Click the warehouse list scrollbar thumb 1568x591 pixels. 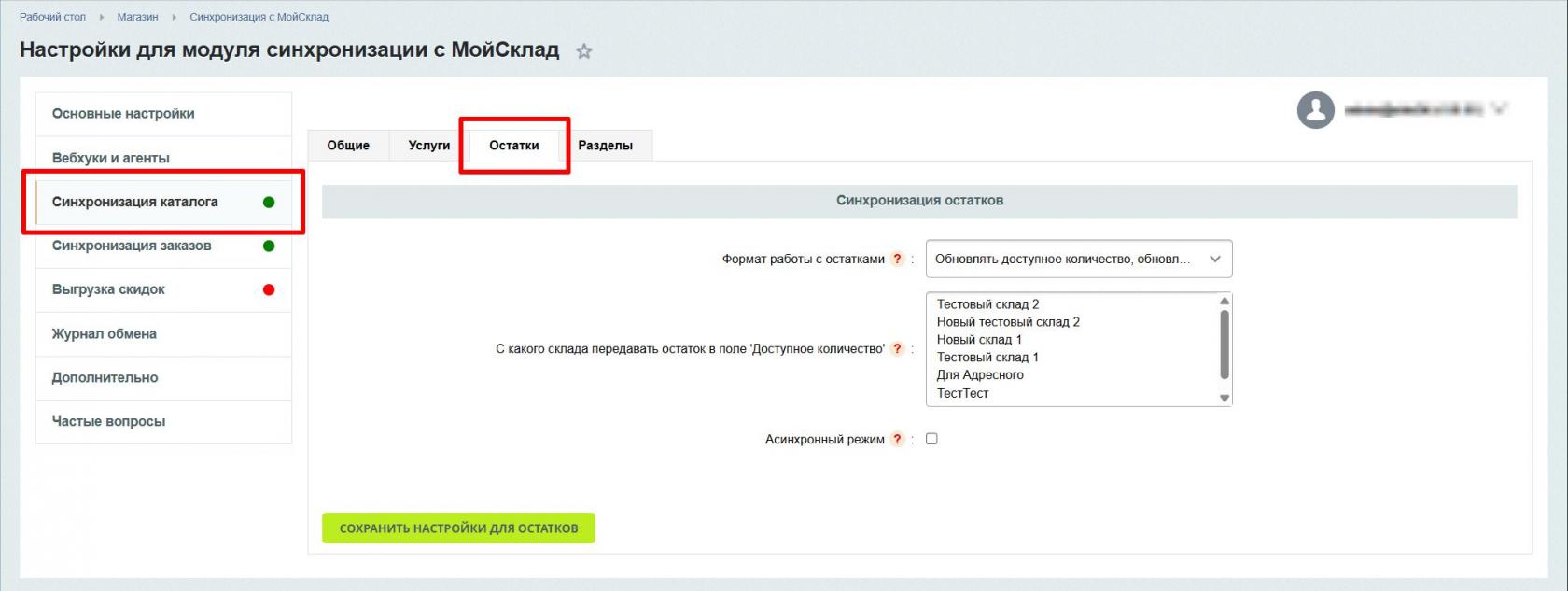coord(1225,345)
